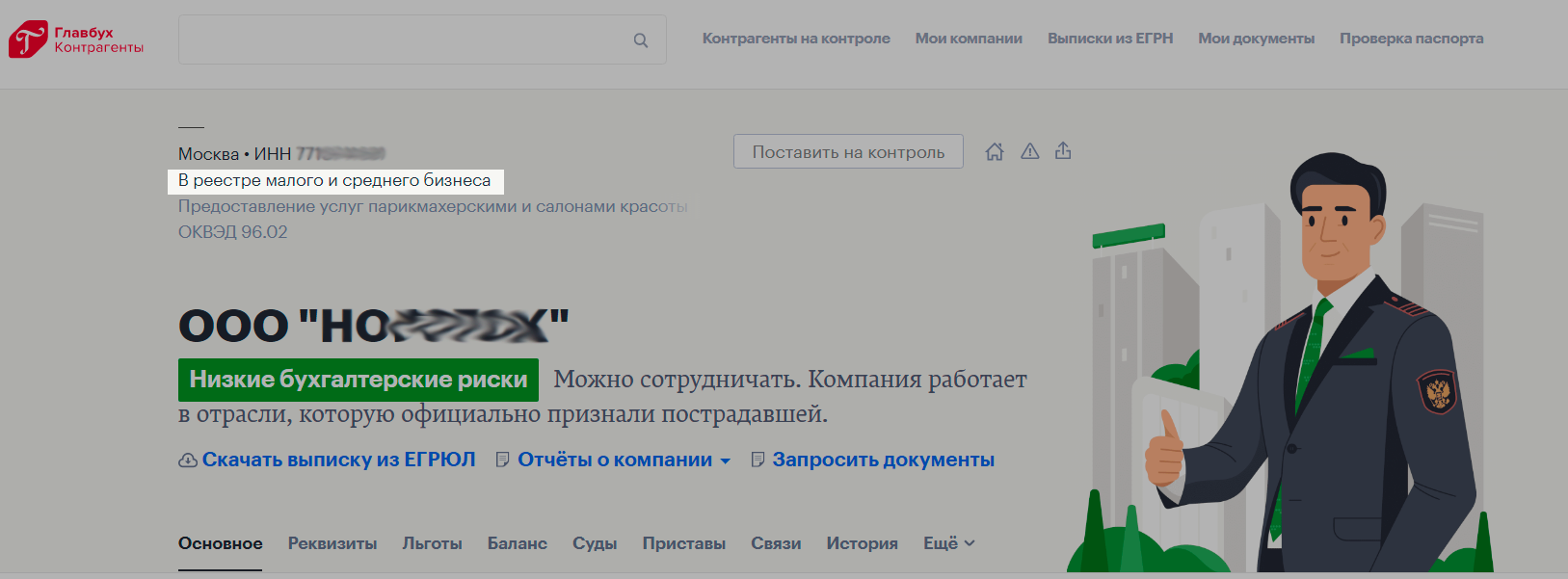
Task: Open Контрагенты на контроле in top menu
Action: pyautogui.click(x=796, y=39)
